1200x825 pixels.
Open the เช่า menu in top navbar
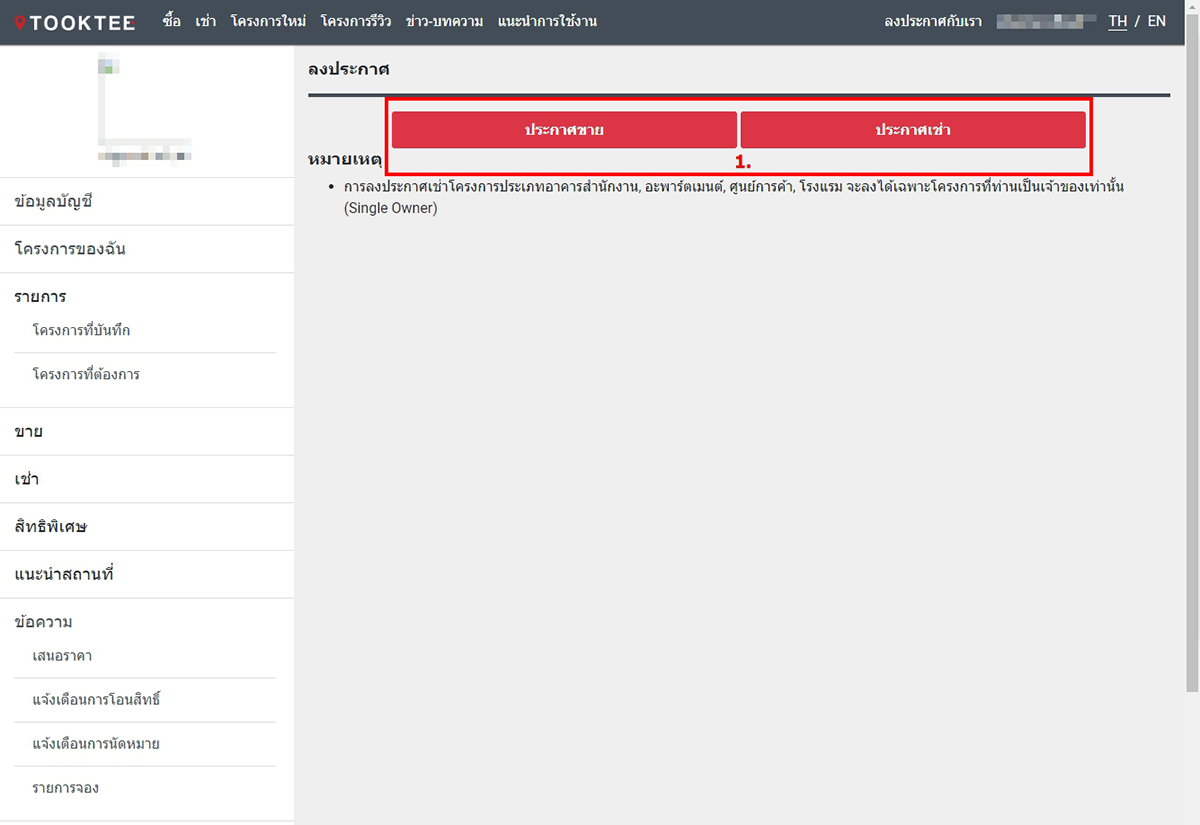tap(206, 21)
